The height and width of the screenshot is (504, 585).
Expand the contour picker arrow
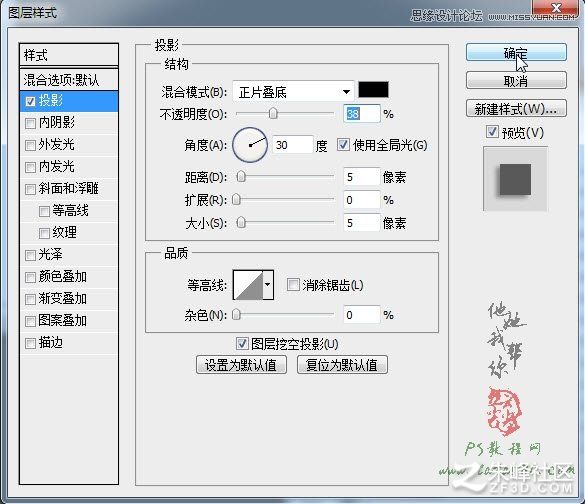click(x=268, y=285)
